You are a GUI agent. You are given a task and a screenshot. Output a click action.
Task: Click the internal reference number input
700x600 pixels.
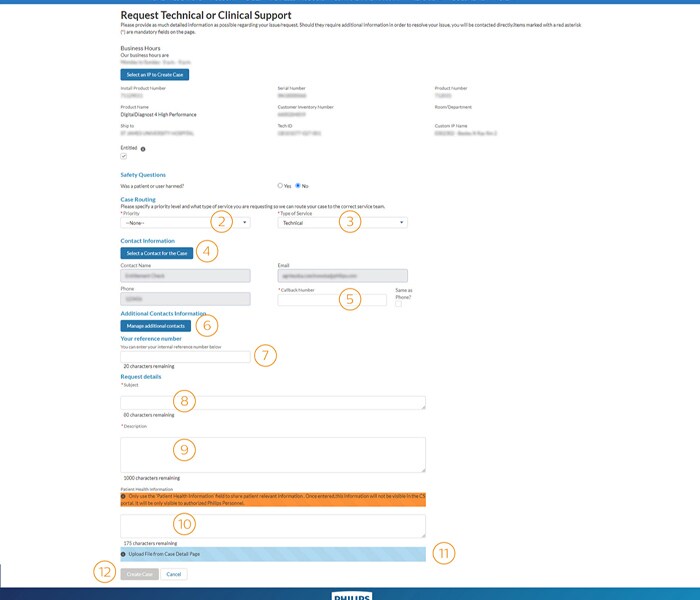point(185,356)
